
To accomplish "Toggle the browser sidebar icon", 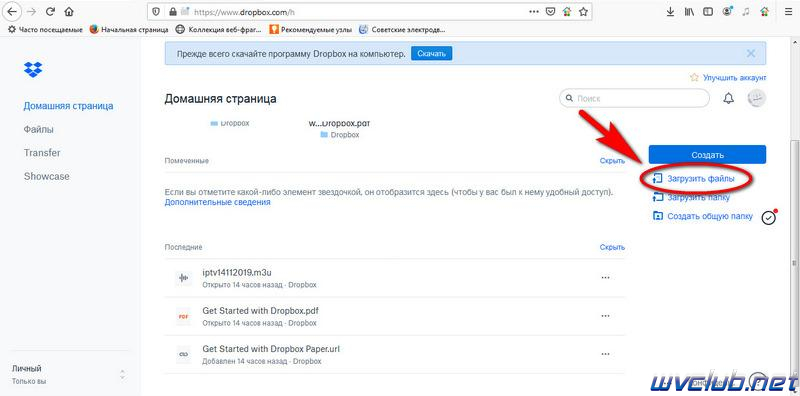I will coord(708,11).
